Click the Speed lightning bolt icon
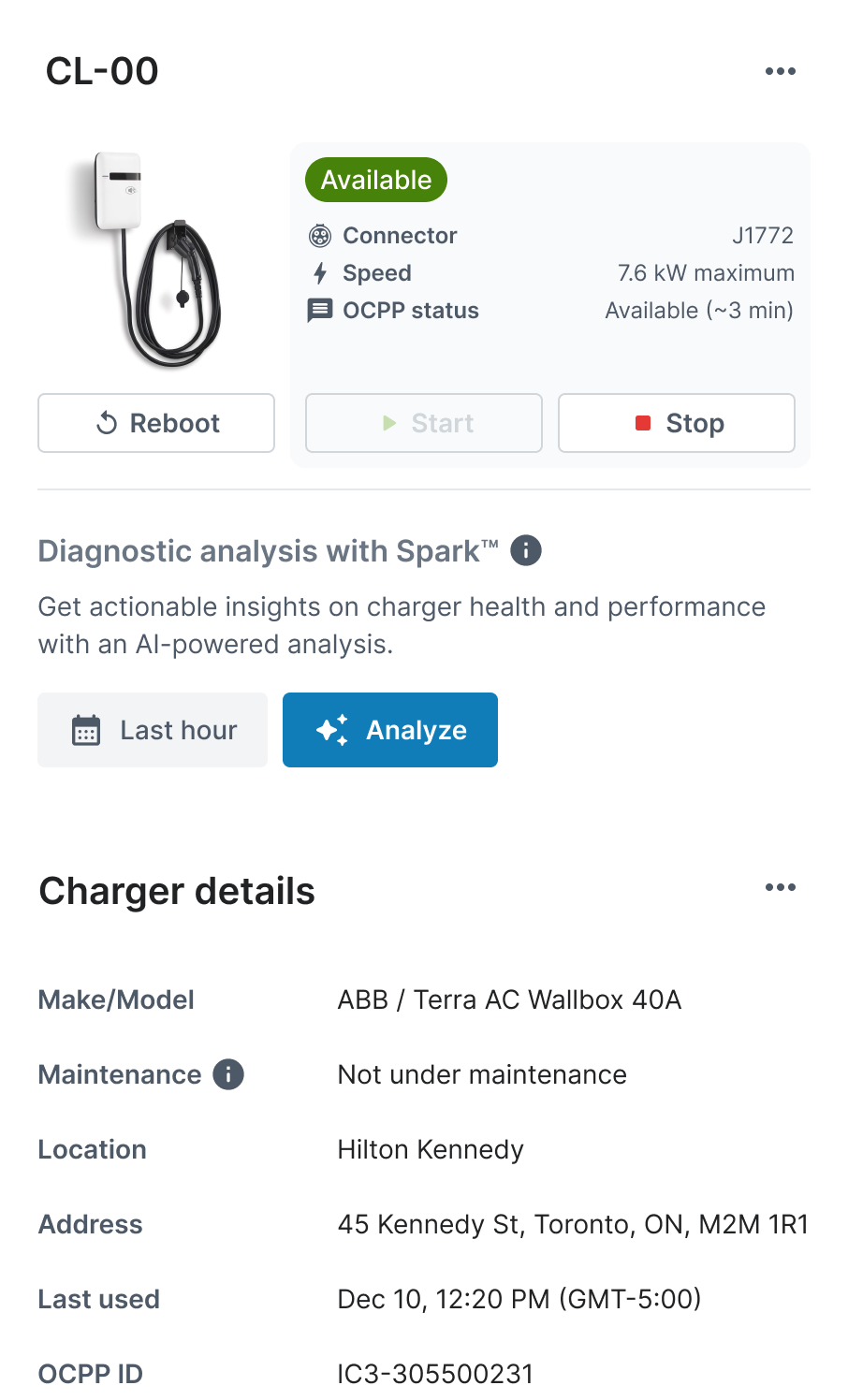The width and height of the screenshot is (848, 1400). 320,273
